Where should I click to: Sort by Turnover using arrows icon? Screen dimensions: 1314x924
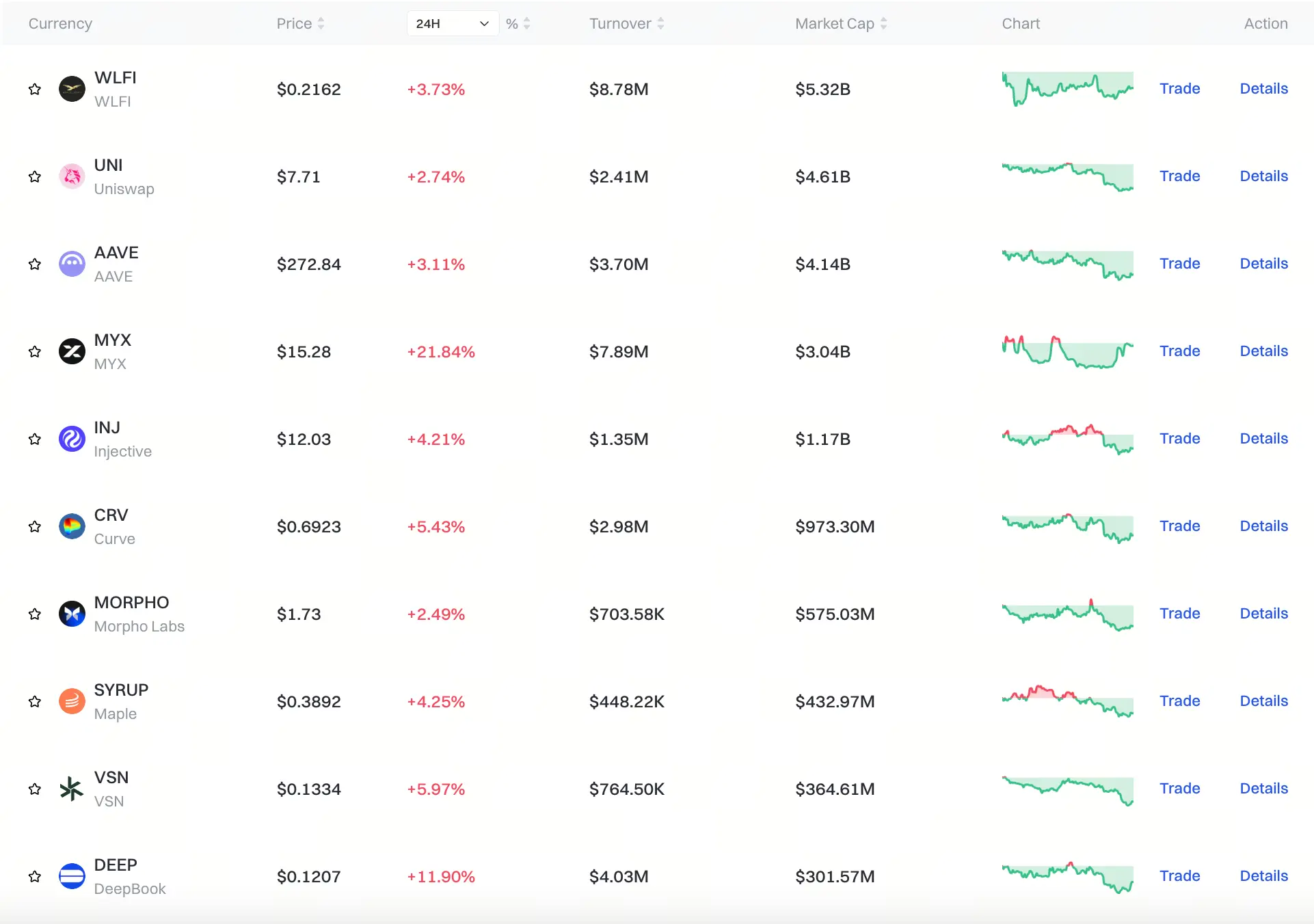(660, 23)
